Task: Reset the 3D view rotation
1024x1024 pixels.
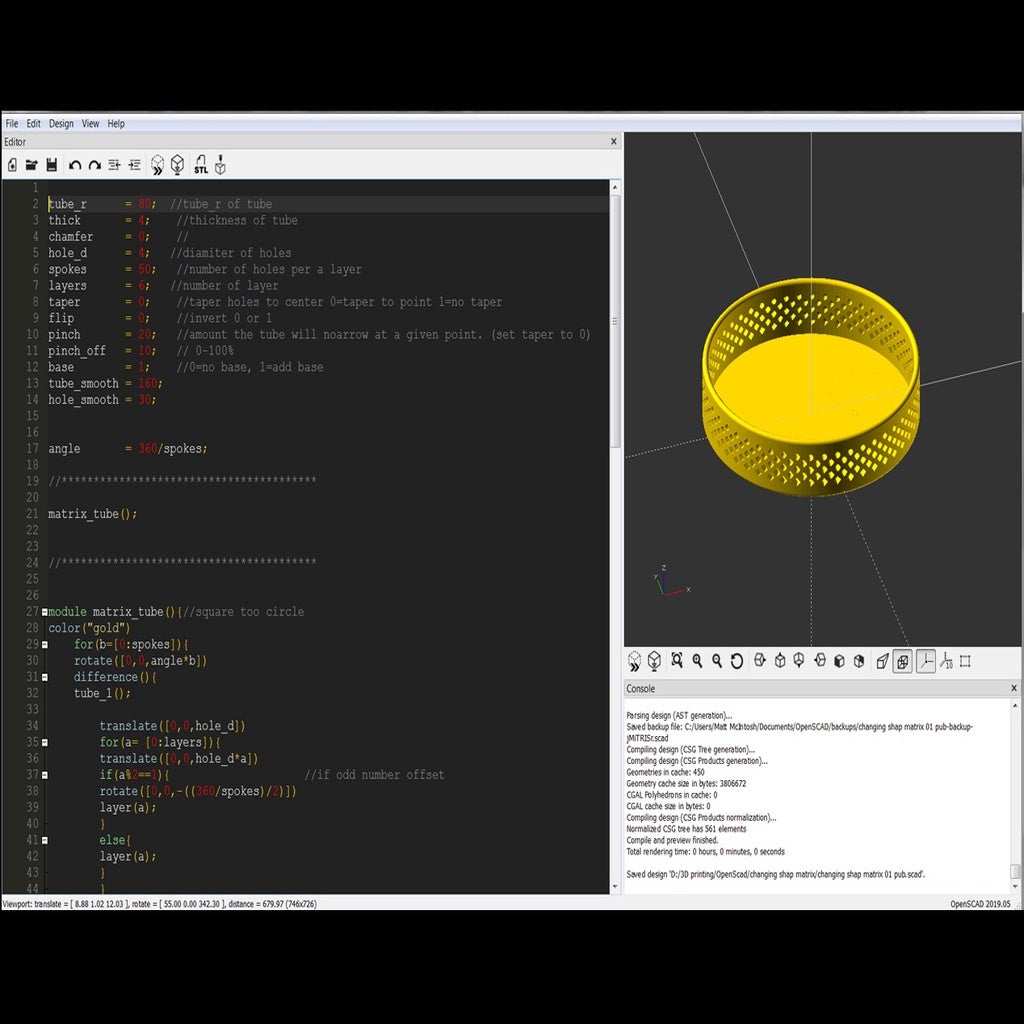Action: [737, 661]
